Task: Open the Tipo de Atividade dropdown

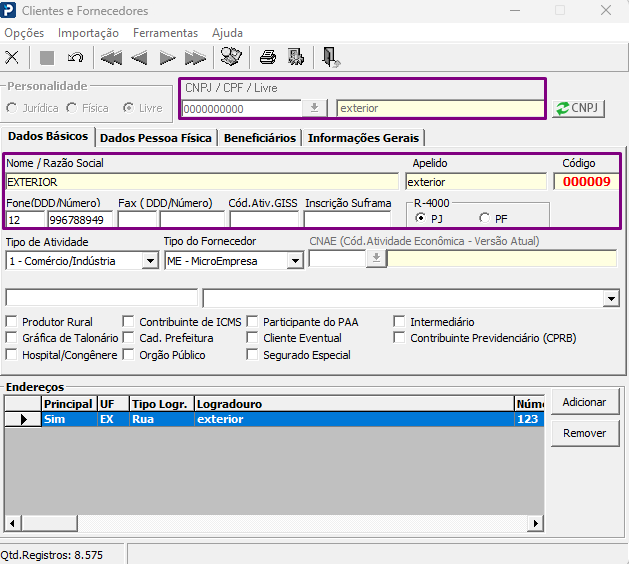Action: (150, 261)
